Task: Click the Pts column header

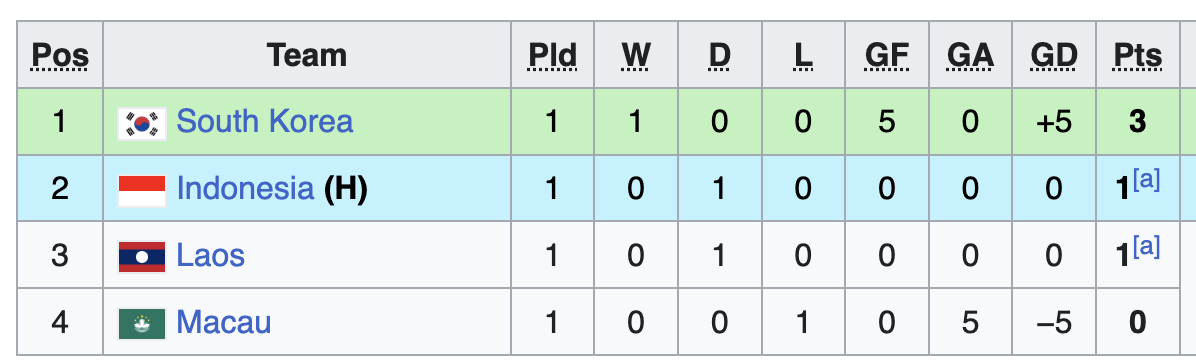Action: [x=1137, y=56]
